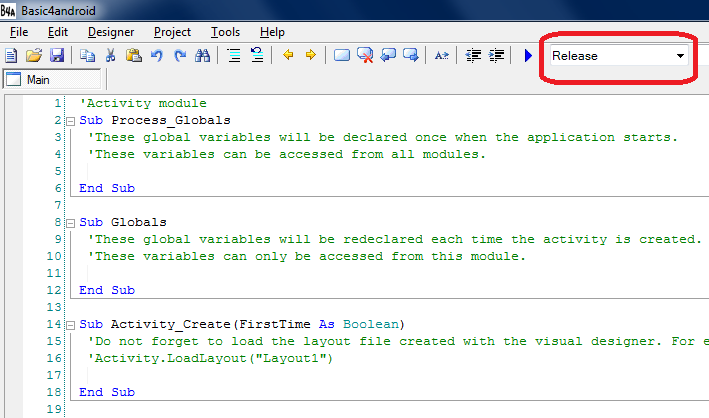Collapse the Sub Activity_Create block

[x=70, y=325]
